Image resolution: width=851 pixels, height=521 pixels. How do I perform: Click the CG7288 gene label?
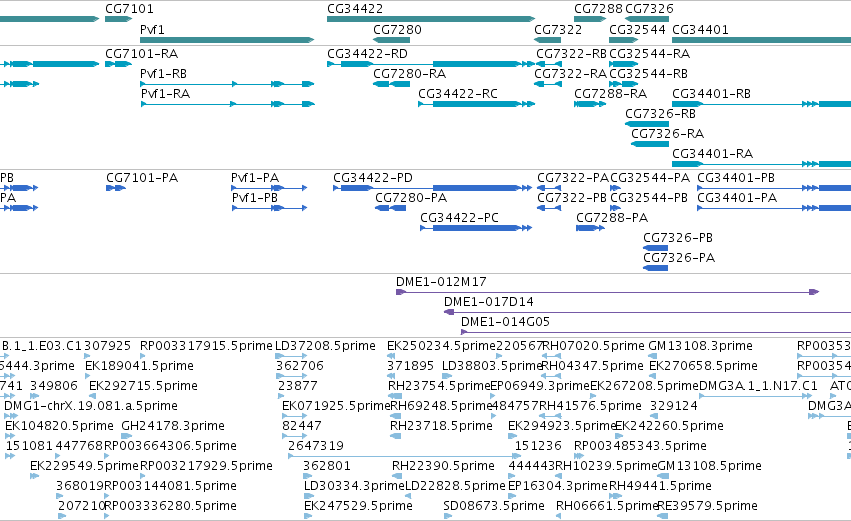click(x=598, y=9)
